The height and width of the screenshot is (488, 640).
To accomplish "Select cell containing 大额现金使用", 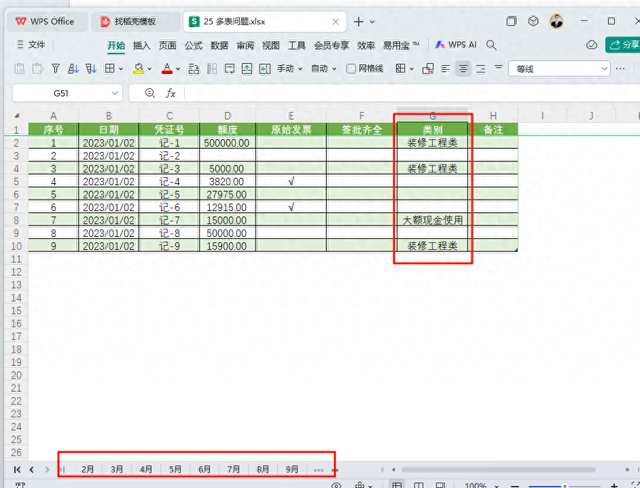I will 432,220.
